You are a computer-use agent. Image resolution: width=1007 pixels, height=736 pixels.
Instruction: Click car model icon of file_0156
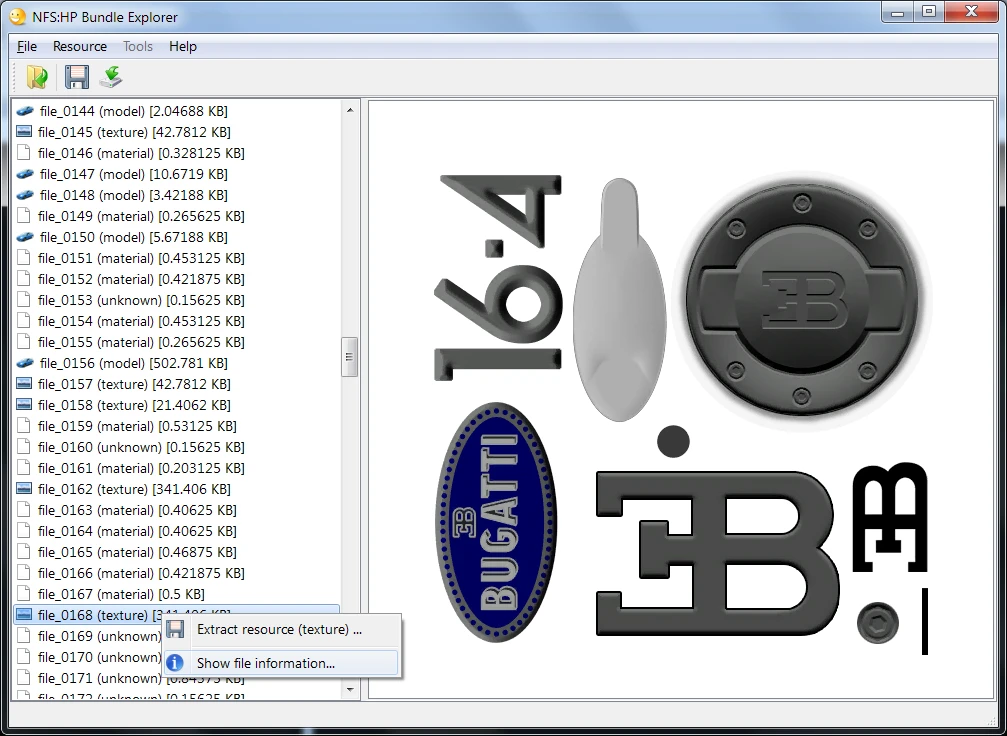click(24, 363)
